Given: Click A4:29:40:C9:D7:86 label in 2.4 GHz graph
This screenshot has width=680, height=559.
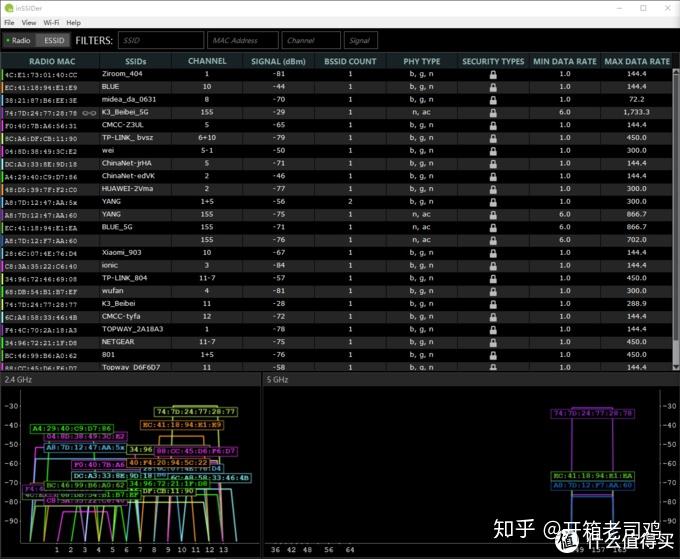Looking at the screenshot, I should coord(72,428).
